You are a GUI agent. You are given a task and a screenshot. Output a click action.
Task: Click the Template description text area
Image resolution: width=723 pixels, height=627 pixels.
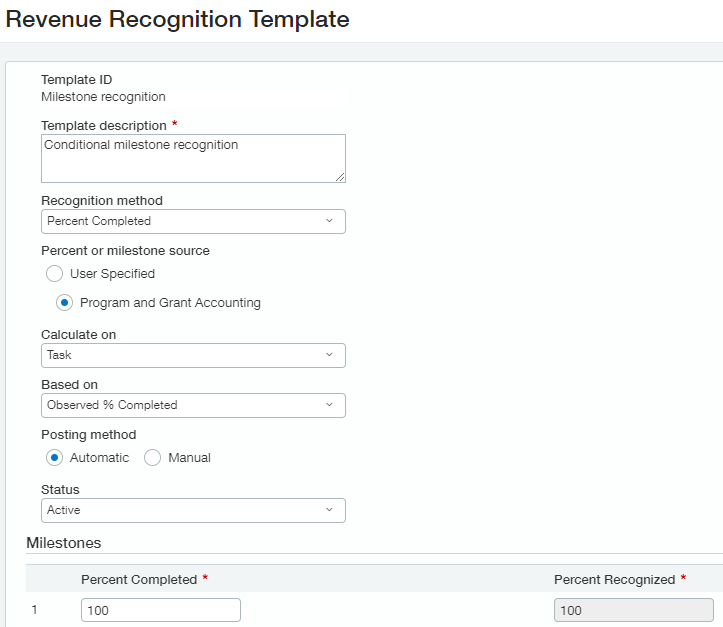193,158
